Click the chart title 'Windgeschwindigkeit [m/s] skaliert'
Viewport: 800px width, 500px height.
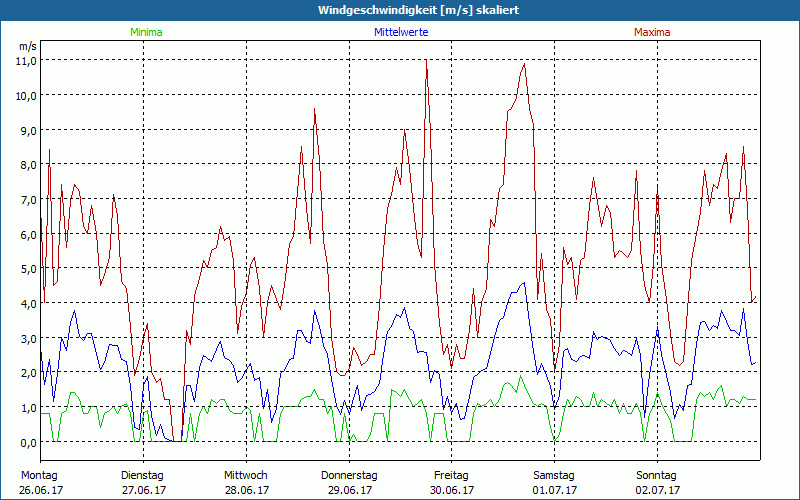coord(418,10)
